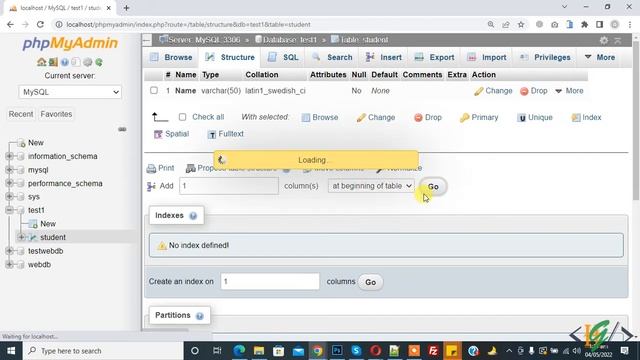Reload the browser page
The image size is (640, 360).
pos(40,24)
